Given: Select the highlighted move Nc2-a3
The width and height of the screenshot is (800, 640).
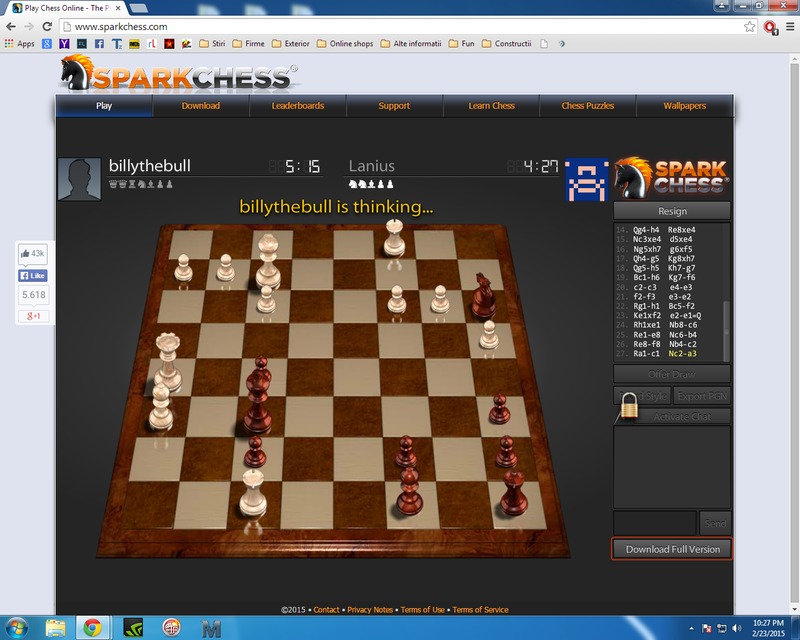Looking at the screenshot, I should [x=682, y=354].
